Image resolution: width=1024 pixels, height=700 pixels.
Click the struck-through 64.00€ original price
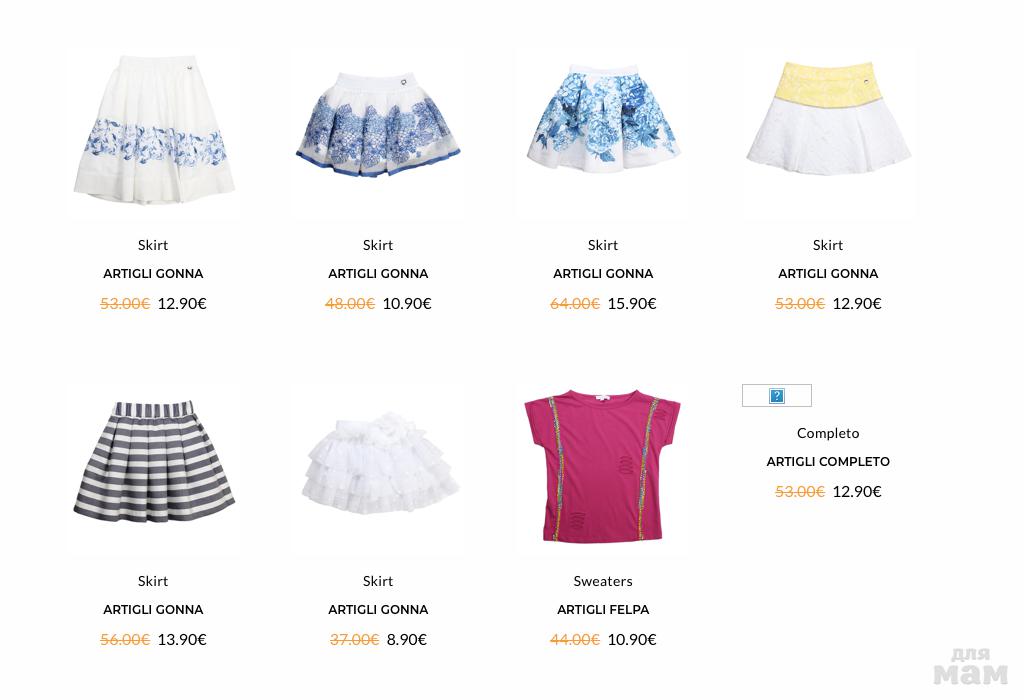pyautogui.click(x=575, y=304)
